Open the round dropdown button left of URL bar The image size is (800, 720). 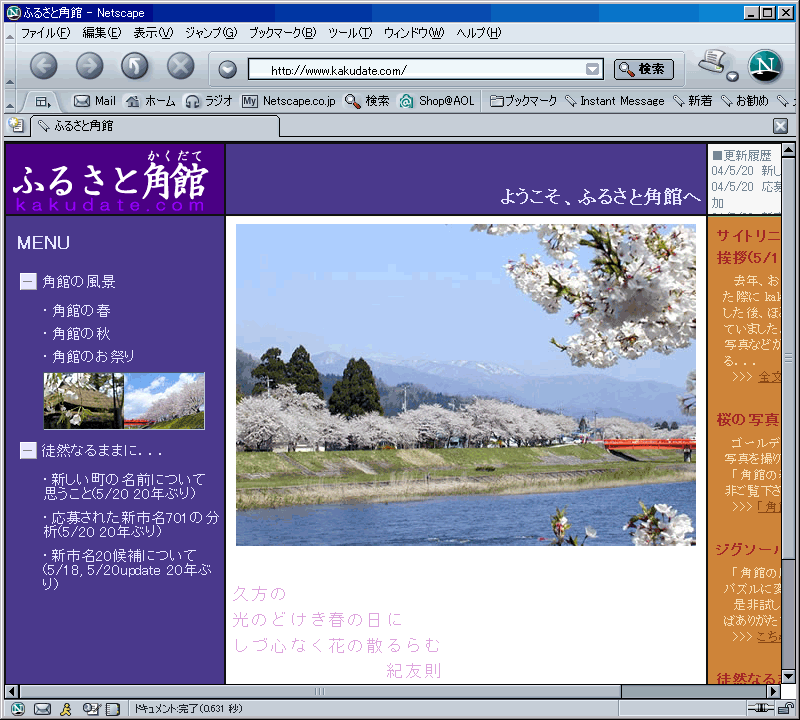228,69
